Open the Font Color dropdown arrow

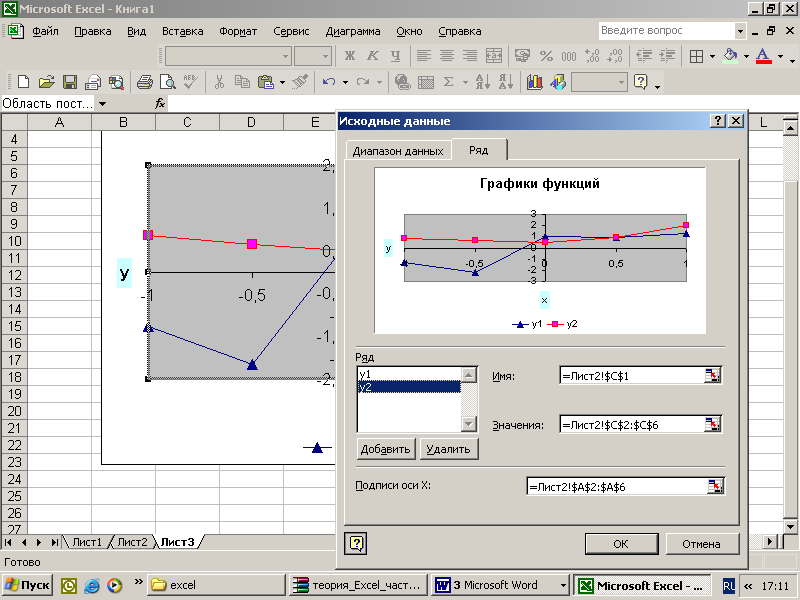pos(780,56)
